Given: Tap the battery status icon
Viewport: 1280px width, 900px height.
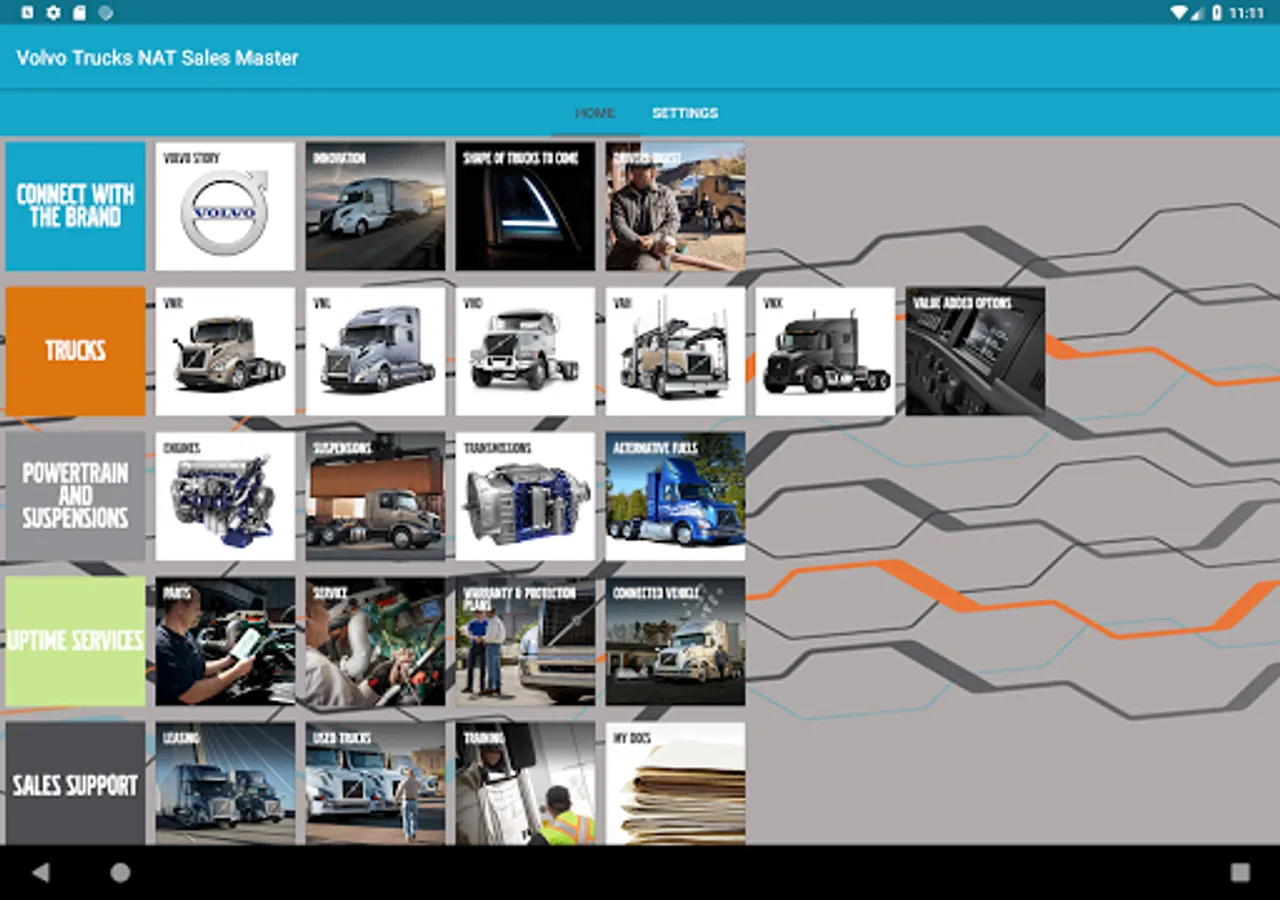Looking at the screenshot, I should click(1217, 13).
